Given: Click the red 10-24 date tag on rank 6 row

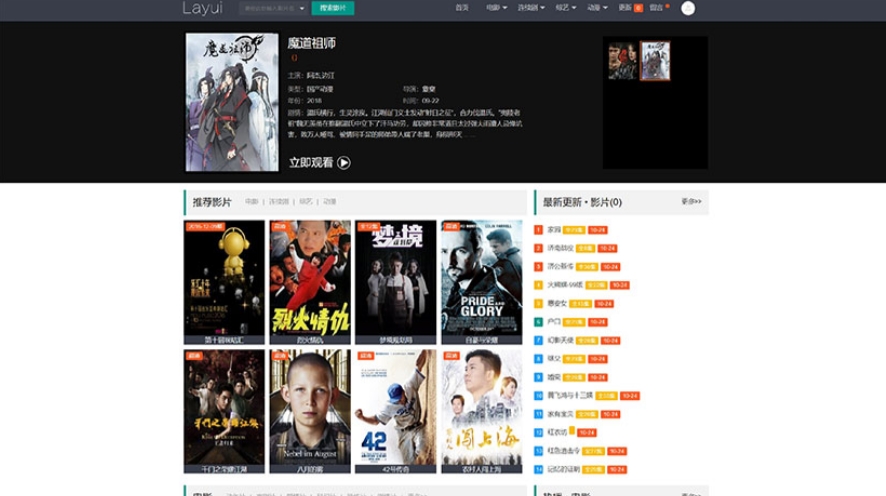Looking at the screenshot, I should coord(598,322).
